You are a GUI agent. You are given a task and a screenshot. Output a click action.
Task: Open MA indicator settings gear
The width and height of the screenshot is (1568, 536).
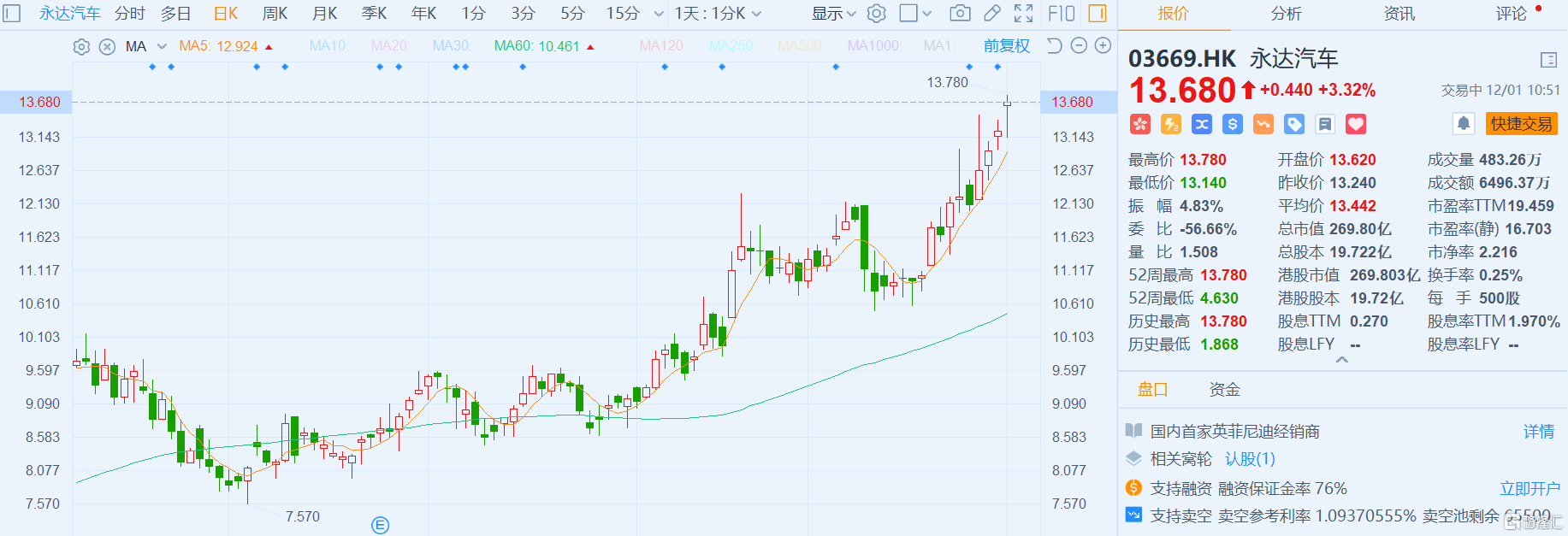(81, 47)
